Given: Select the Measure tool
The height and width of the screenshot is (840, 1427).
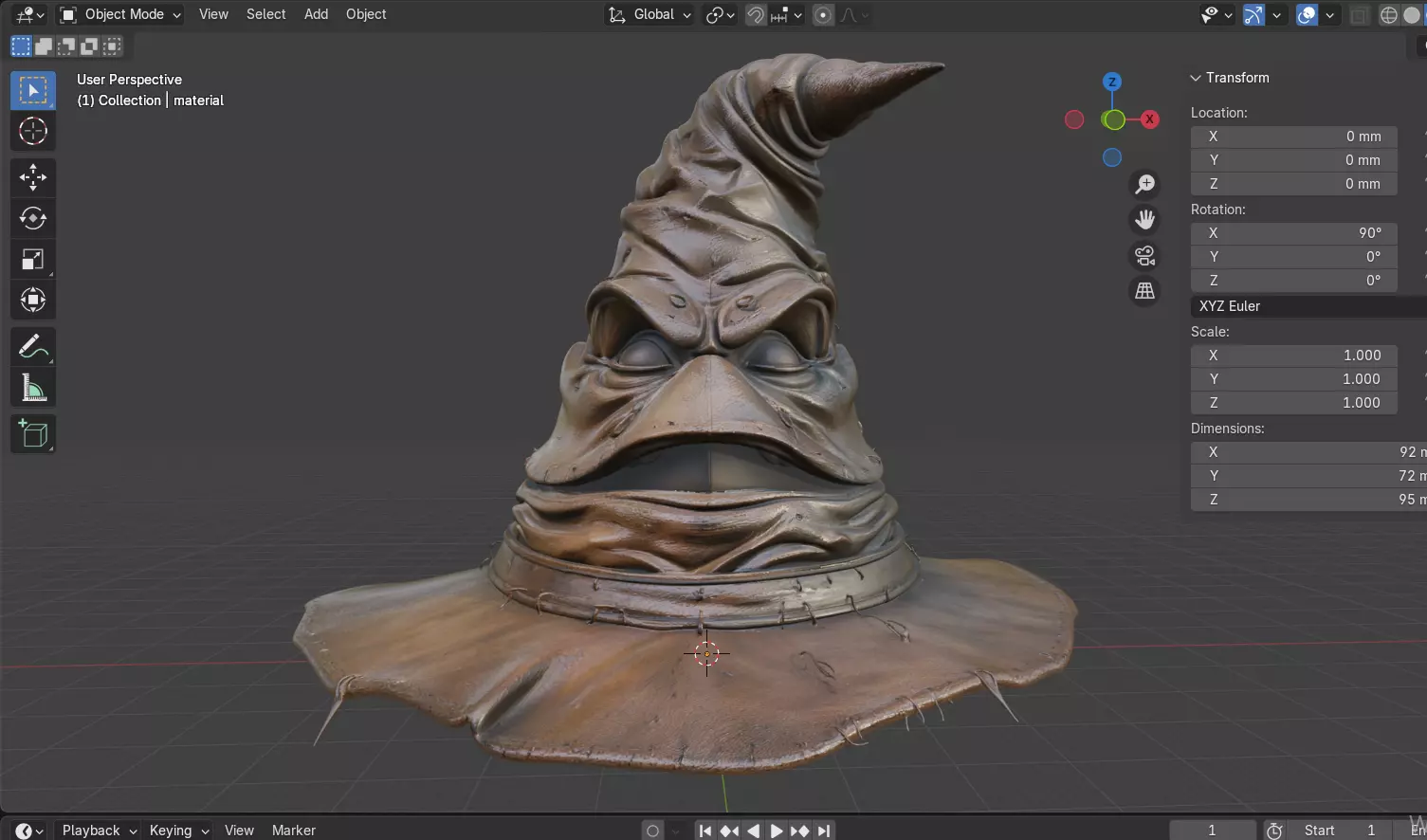Looking at the screenshot, I should pos(33,388).
